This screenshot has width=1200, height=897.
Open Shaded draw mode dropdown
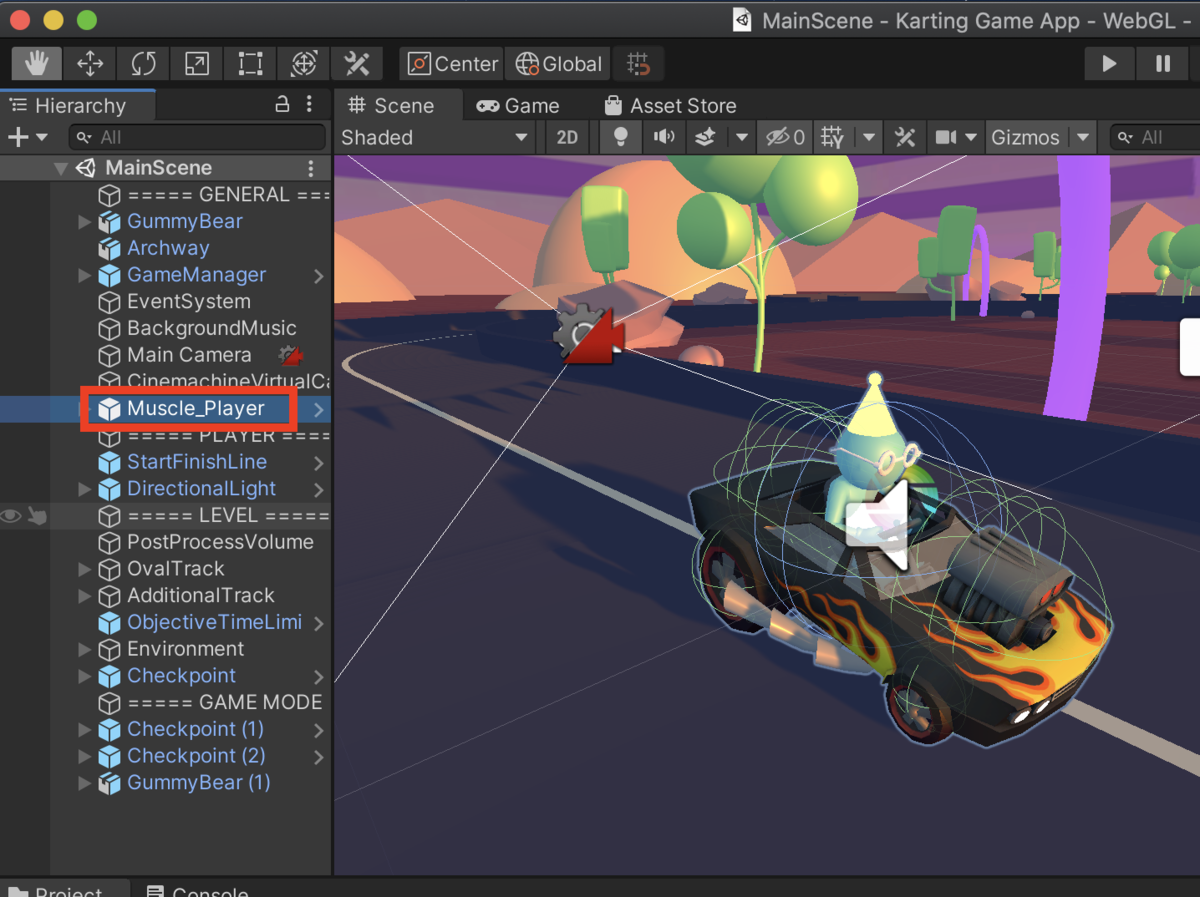tap(435, 137)
